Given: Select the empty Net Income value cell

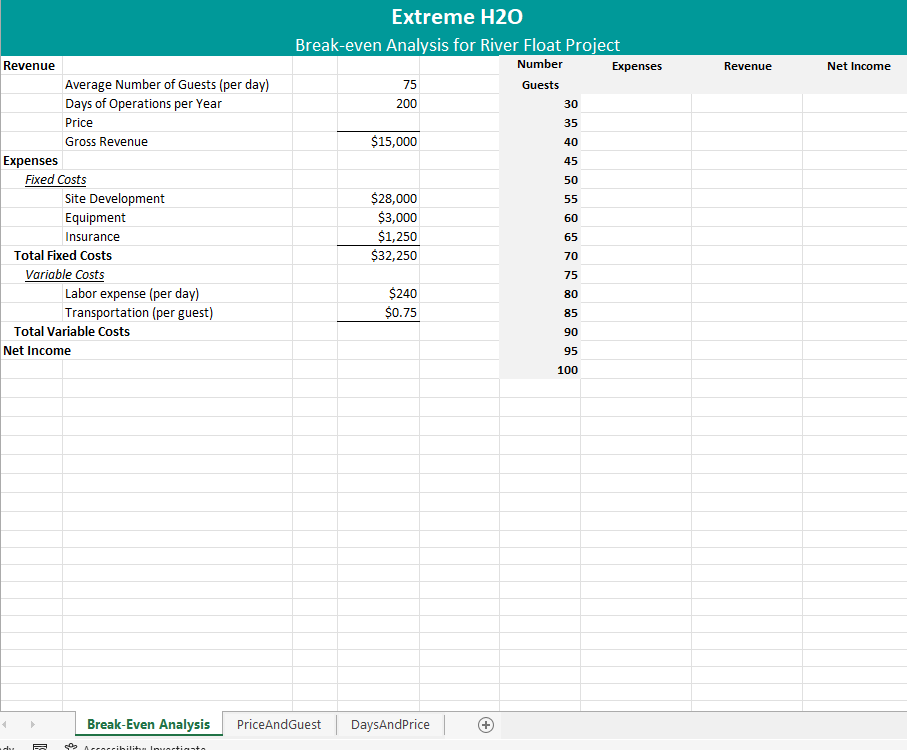Looking at the screenshot, I should tap(378, 351).
